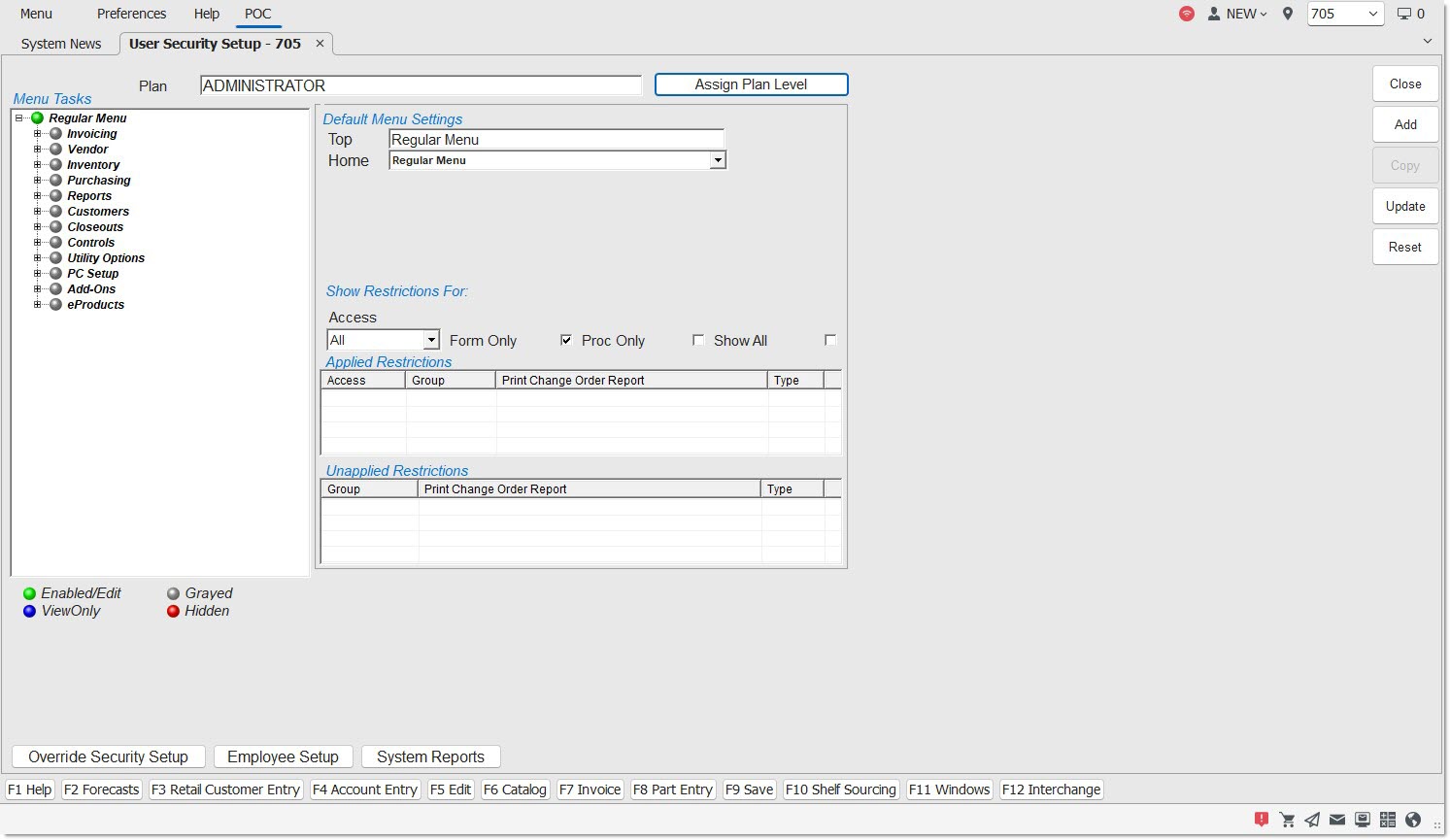Uncheck the checked Form Only checkbox
The height and width of the screenshot is (840, 1450).
566,340
